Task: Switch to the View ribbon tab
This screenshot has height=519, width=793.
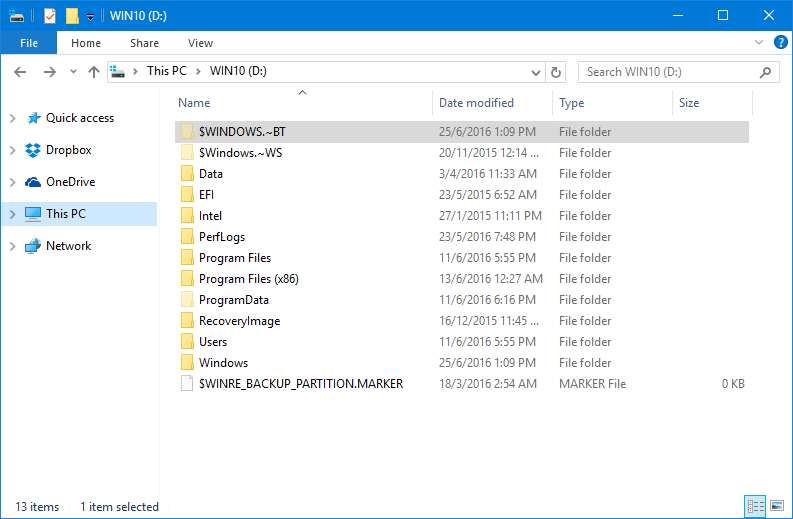Action: coord(200,43)
